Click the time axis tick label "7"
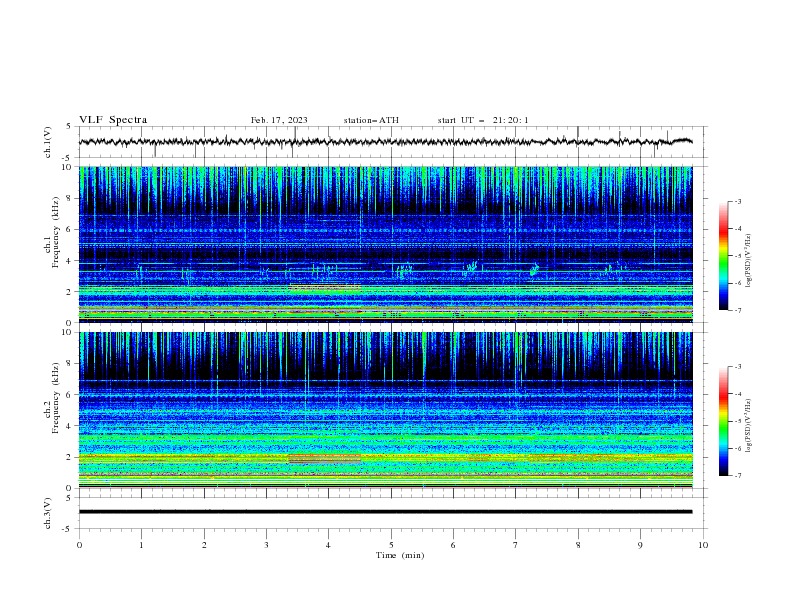Screen dimensions: 792x612 point(515,545)
